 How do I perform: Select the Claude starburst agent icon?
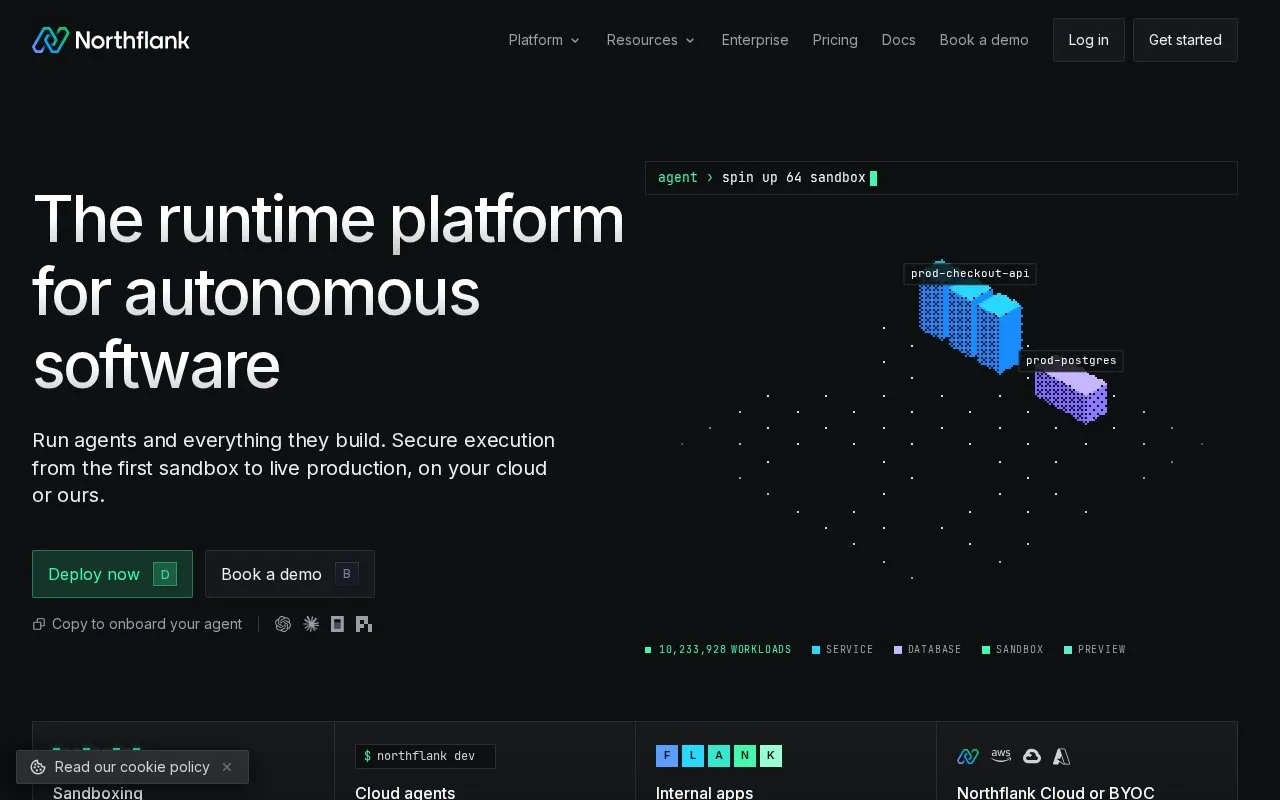pos(311,624)
